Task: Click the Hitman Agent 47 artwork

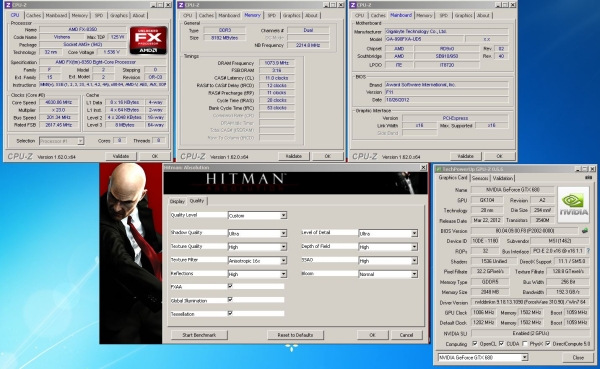Action: pos(131,253)
